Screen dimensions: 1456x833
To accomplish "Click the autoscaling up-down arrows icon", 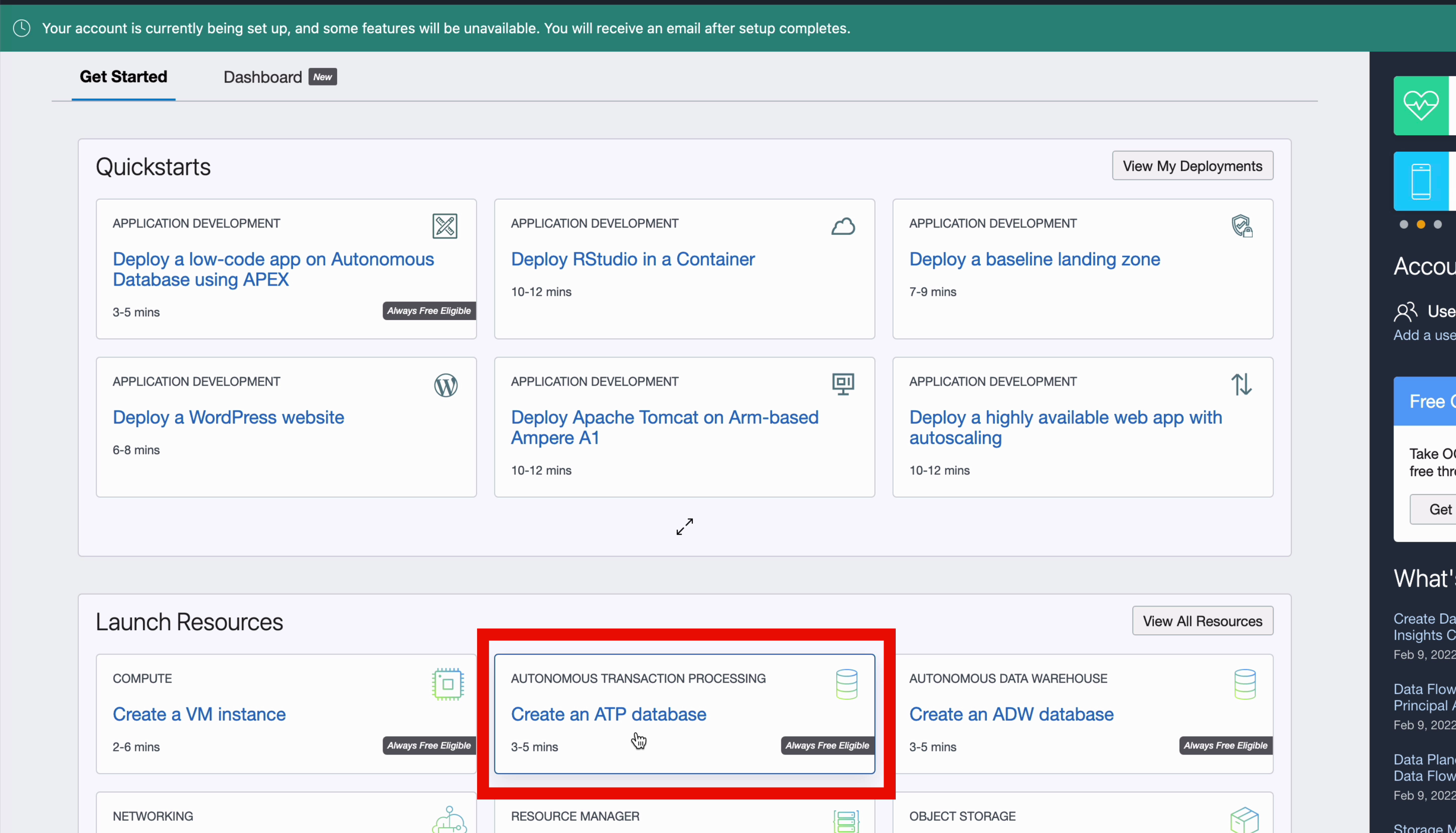I will coord(1241,384).
